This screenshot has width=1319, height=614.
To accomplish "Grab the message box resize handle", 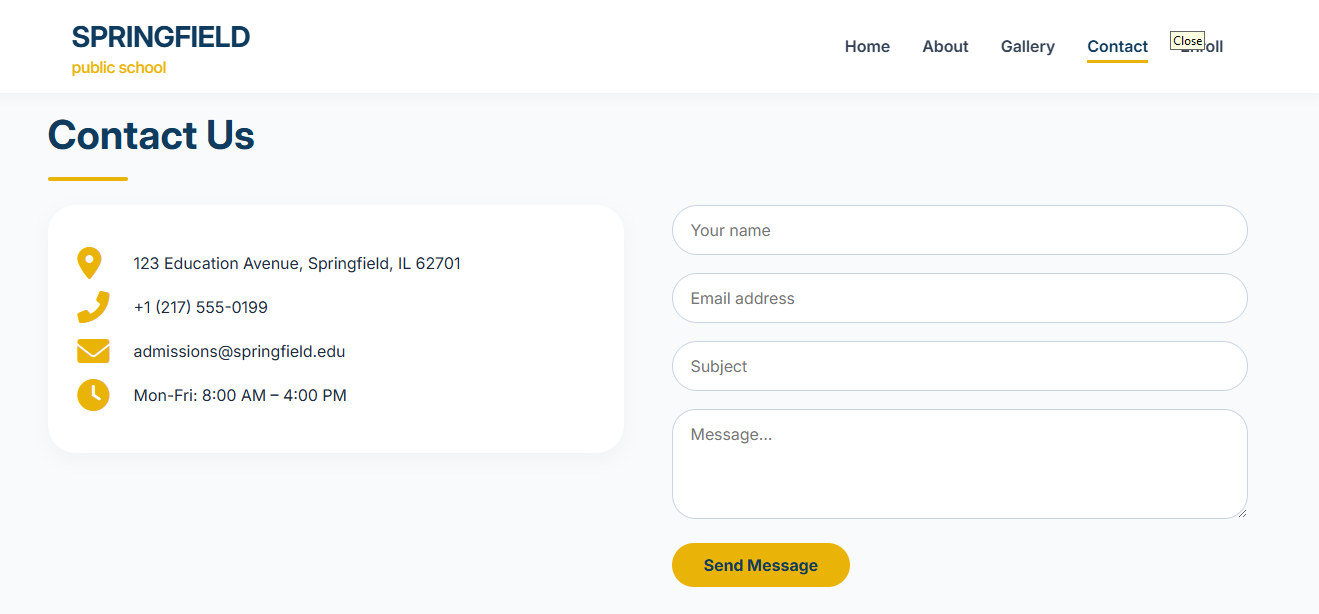I will pos(1241,512).
